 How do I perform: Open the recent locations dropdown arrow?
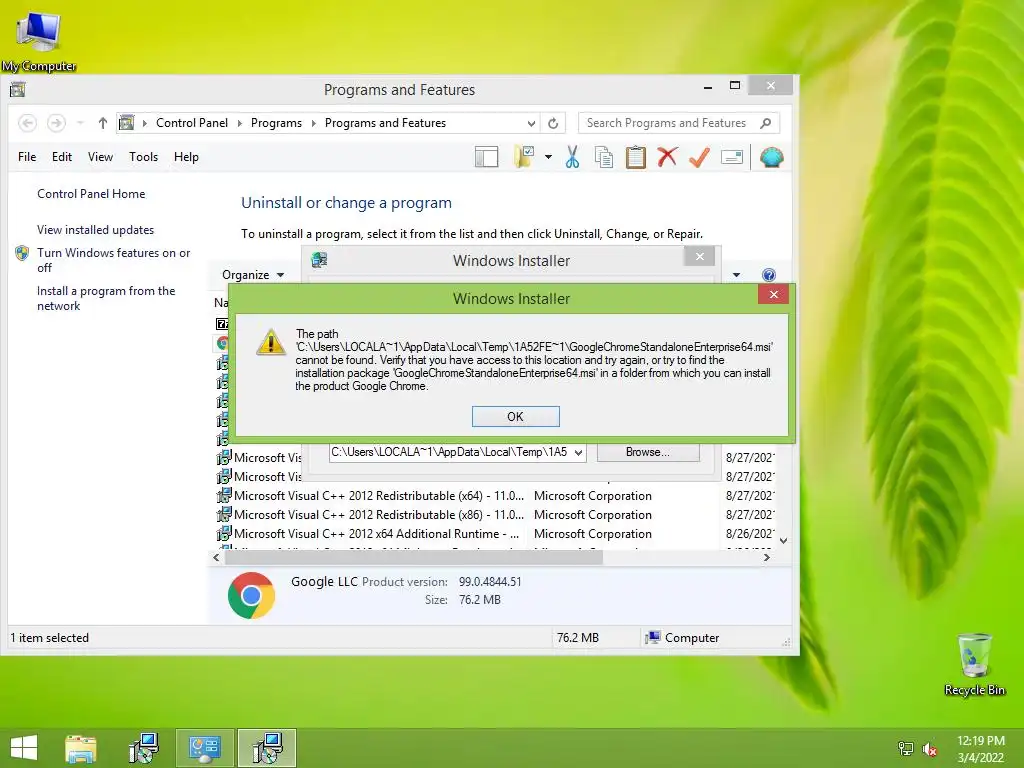point(80,123)
